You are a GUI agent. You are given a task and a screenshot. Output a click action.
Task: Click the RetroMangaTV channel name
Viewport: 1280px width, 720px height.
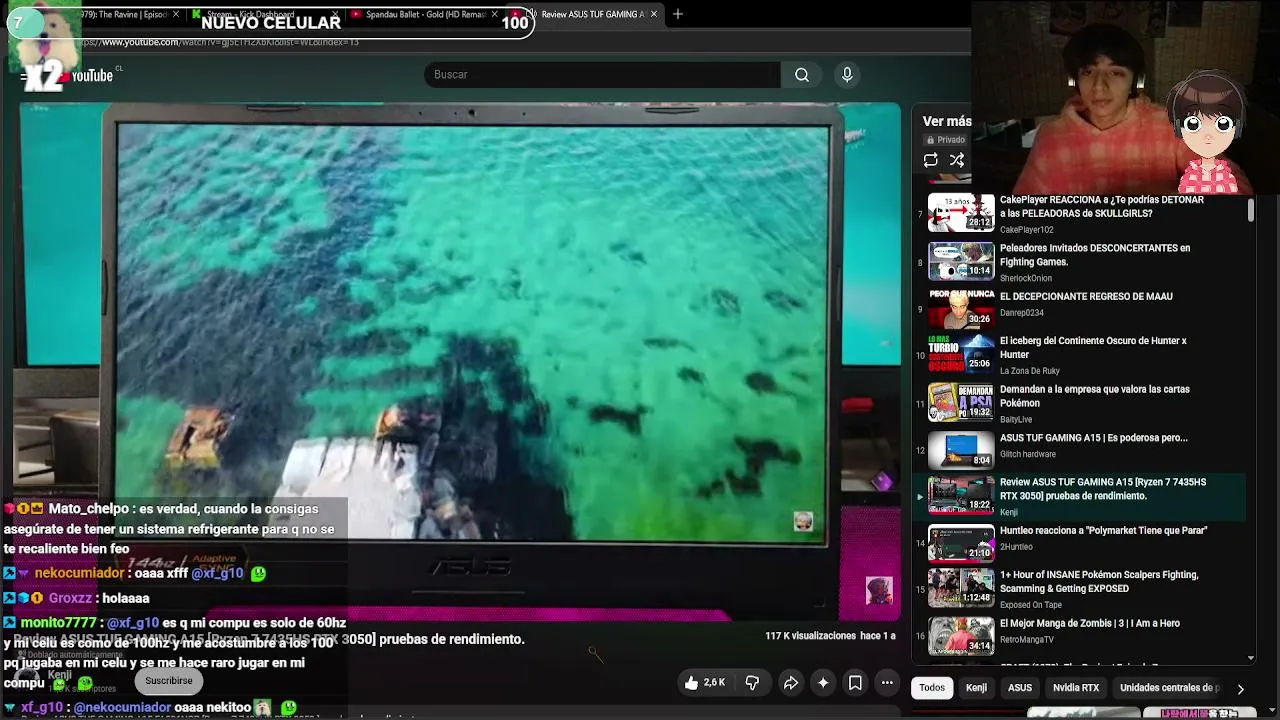pos(1027,640)
